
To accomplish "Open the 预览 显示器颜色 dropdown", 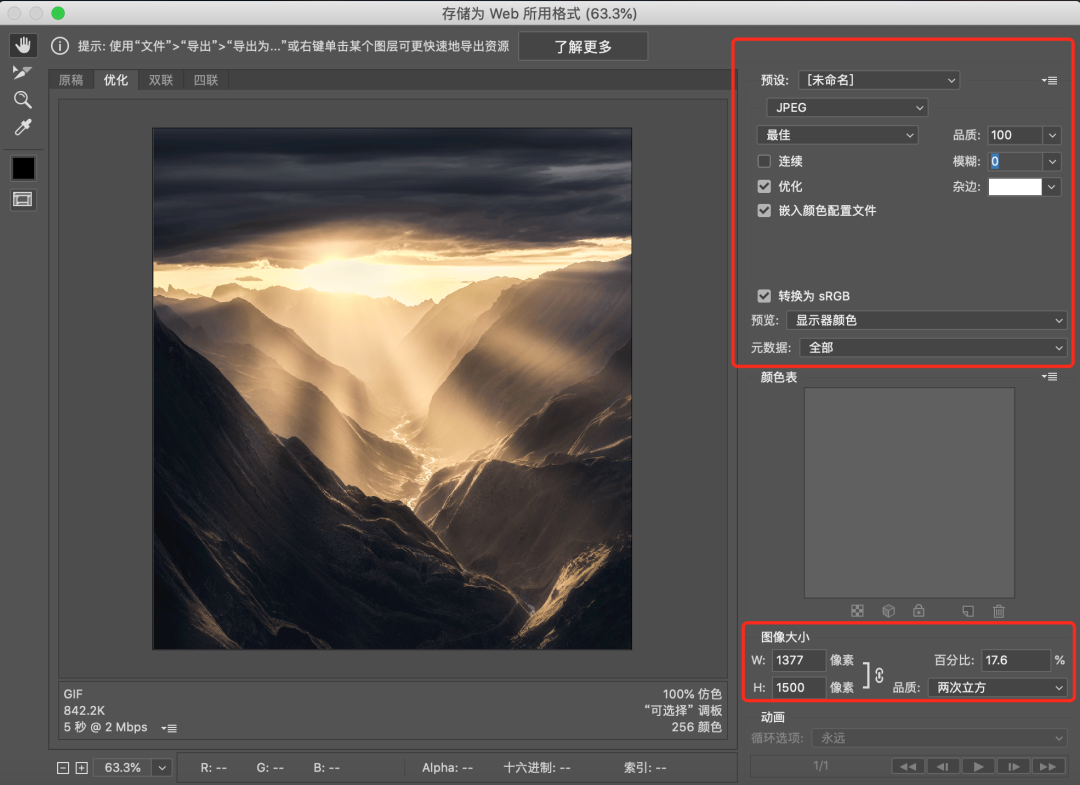I will click(926, 320).
